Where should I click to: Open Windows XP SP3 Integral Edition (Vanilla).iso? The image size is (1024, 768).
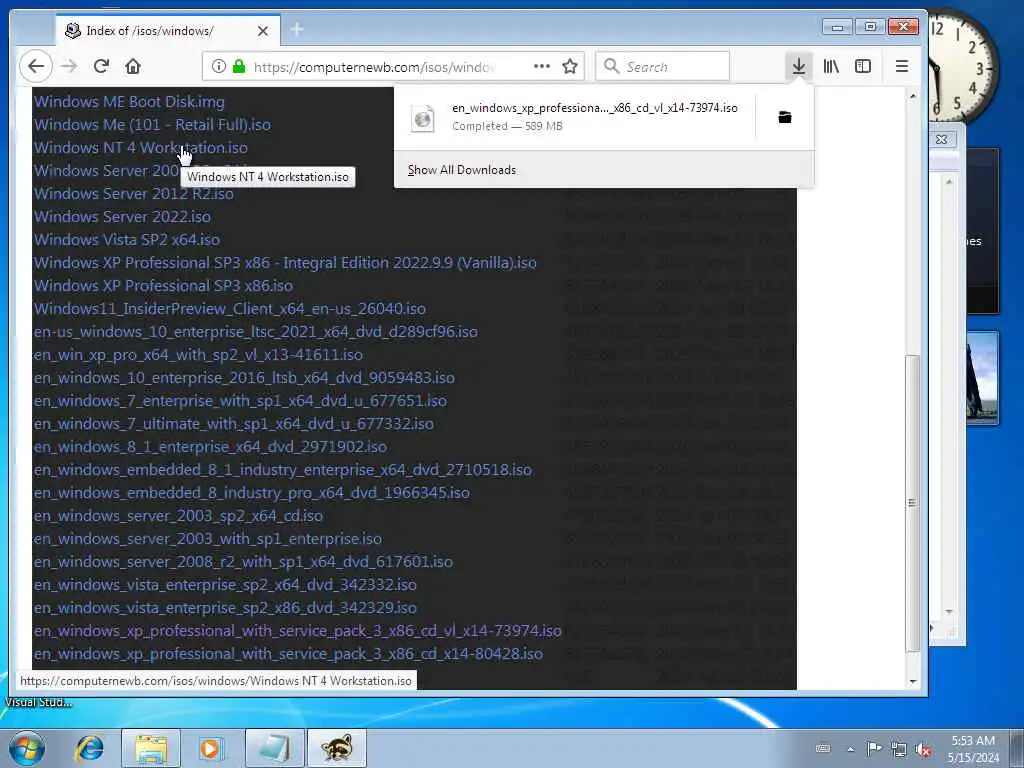(x=285, y=263)
